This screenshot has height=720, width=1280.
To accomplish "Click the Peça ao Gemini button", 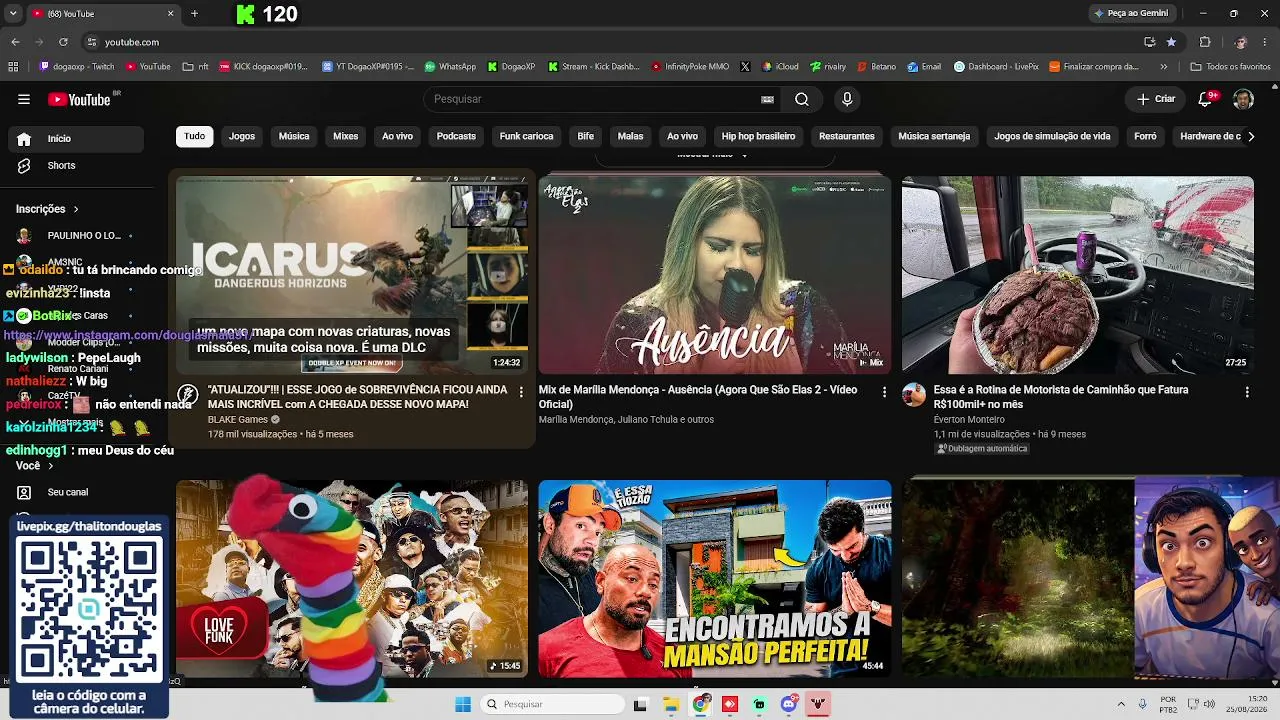I will point(1132,13).
